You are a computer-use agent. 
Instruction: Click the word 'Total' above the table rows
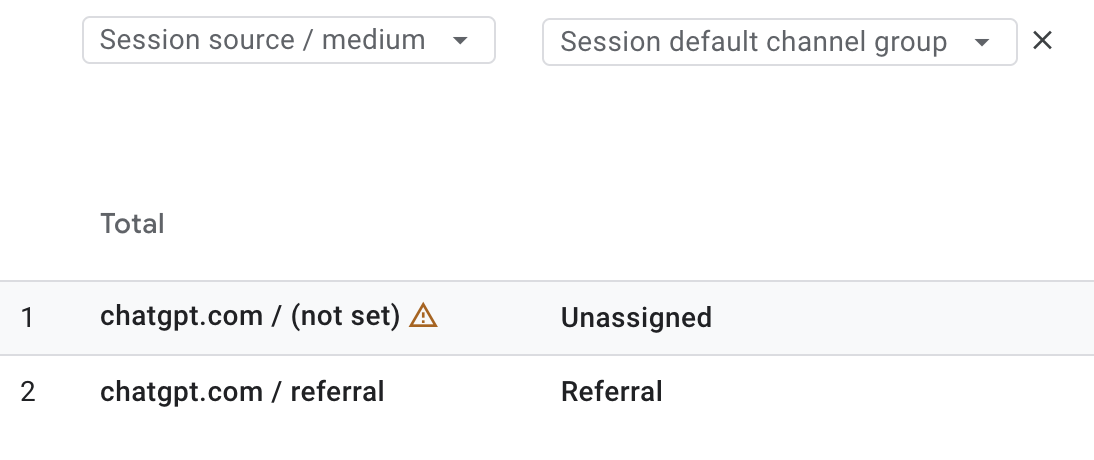click(x=132, y=223)
